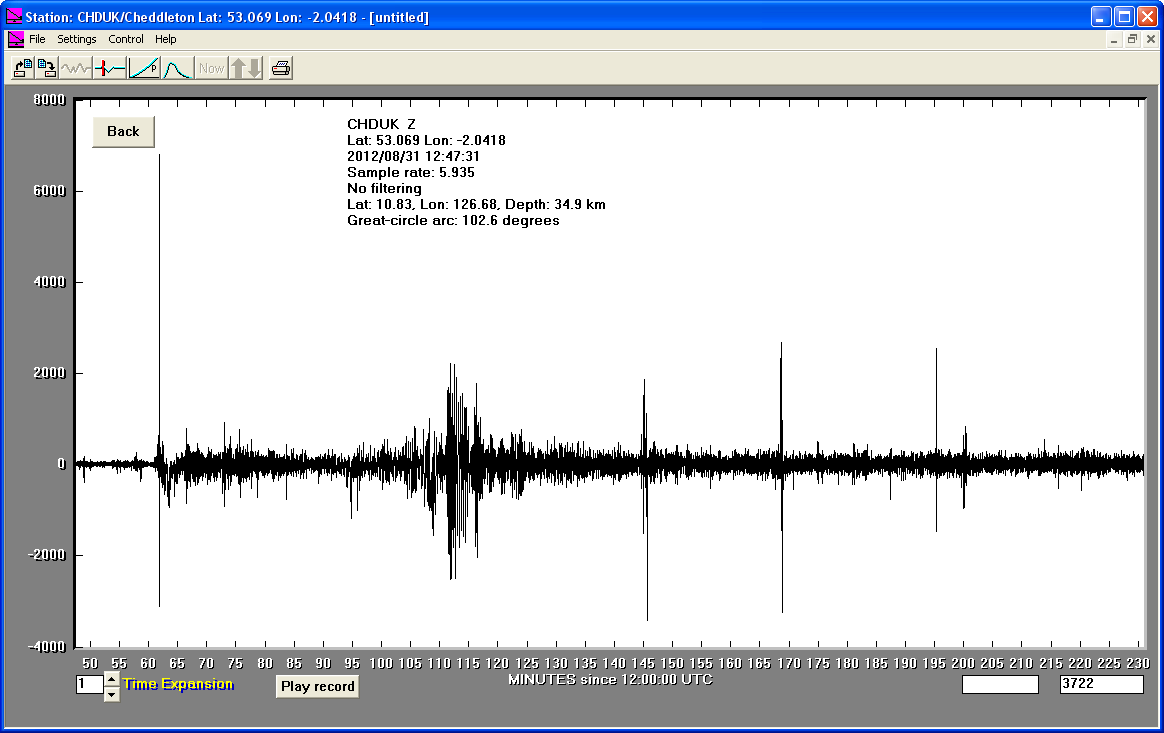Screen dimensions: 1164x733
Task: Click the Back button
Action: tap(123, 131)
